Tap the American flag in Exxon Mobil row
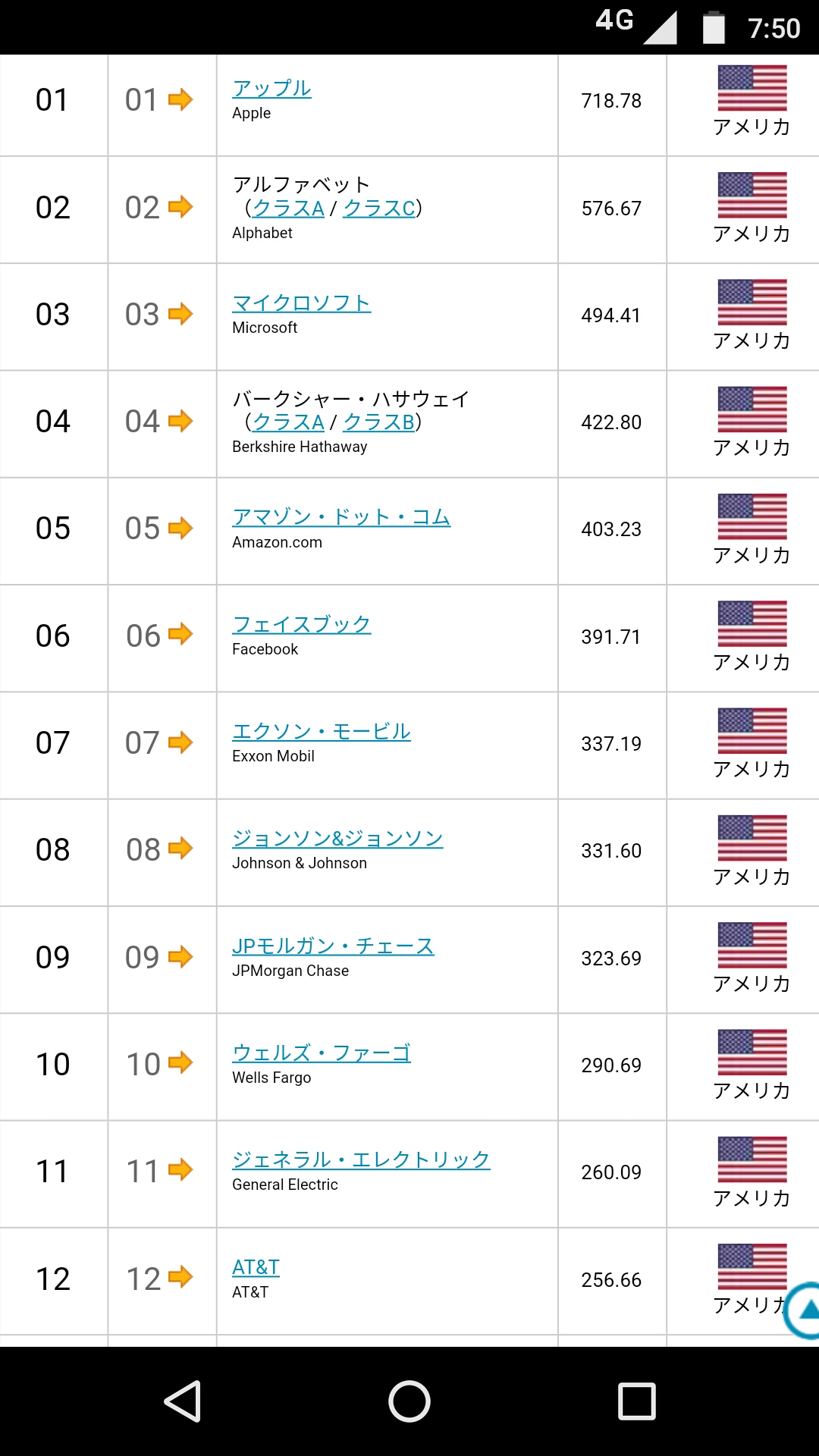This screenshot has height=1456, width=819. pos(752,730)
